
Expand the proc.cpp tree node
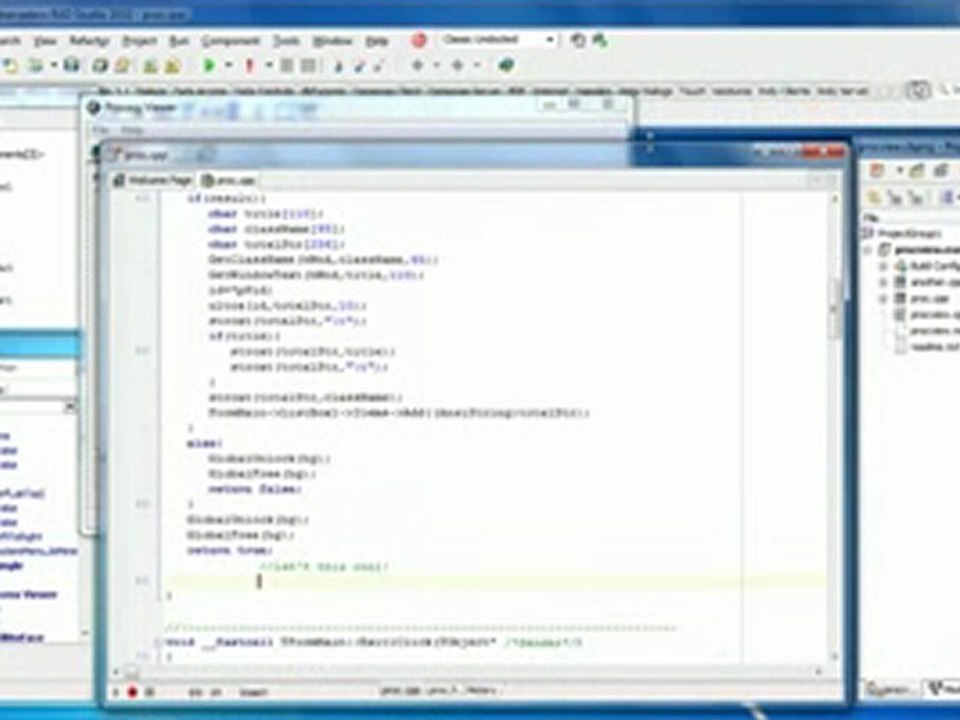coord(883,298)
